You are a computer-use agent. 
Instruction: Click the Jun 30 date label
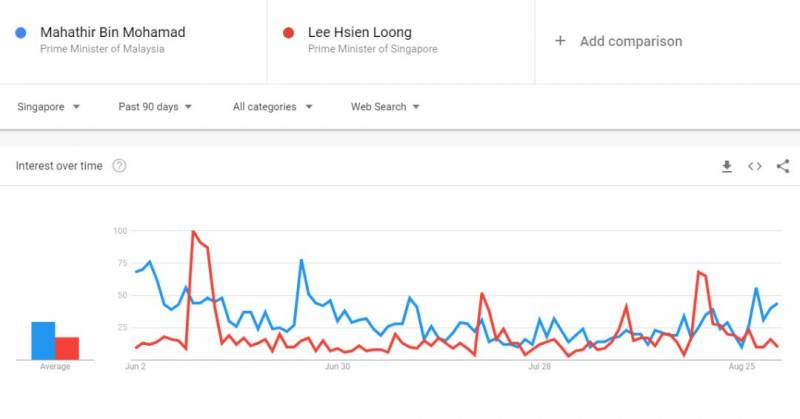(338, 367)
